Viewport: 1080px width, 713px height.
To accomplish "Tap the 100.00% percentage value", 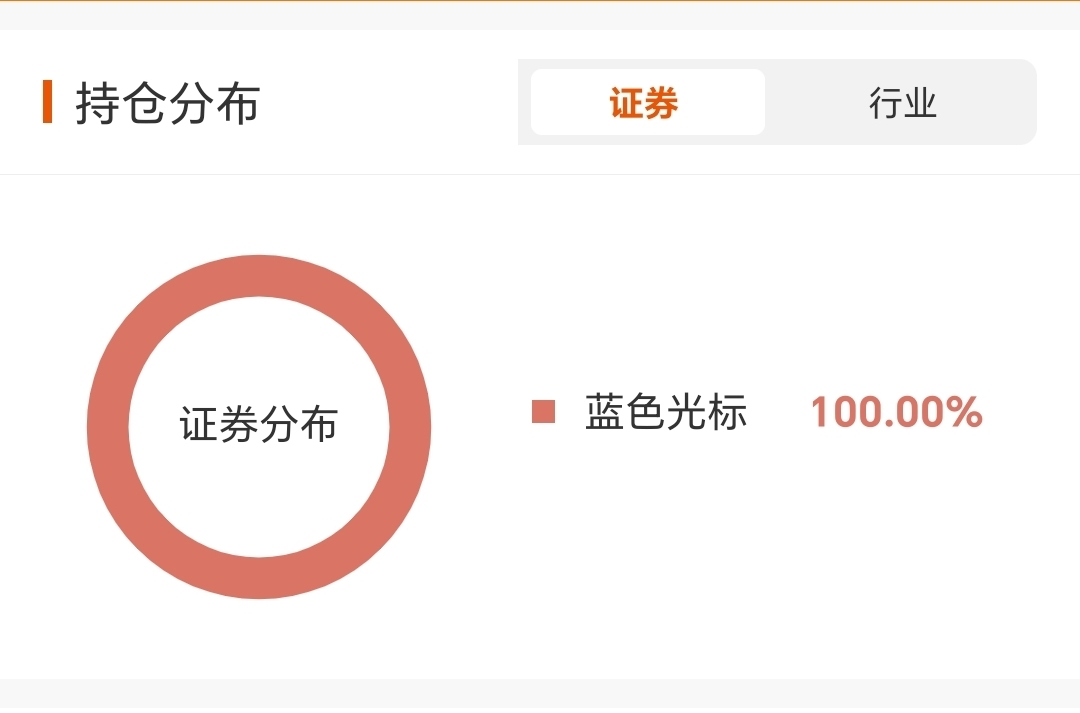I will pos(896,412).
